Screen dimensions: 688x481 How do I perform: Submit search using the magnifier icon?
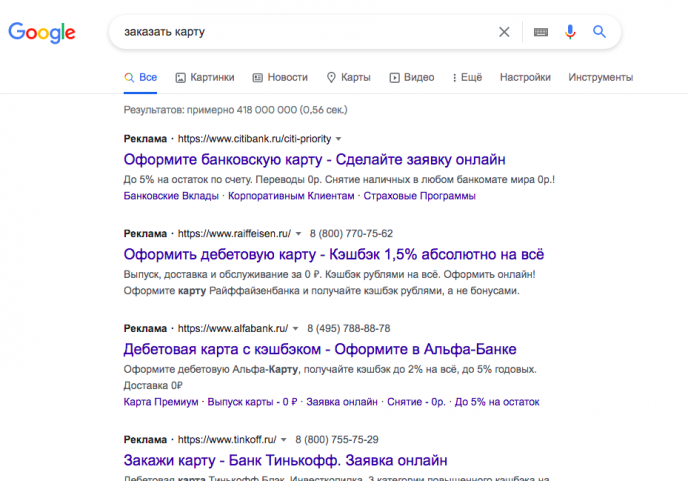599,32
